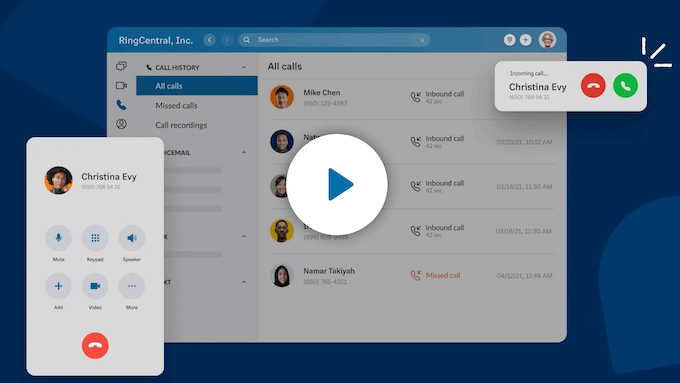Hang up the call with Christina Evy
Screen dimensions: 680x383
95,345
